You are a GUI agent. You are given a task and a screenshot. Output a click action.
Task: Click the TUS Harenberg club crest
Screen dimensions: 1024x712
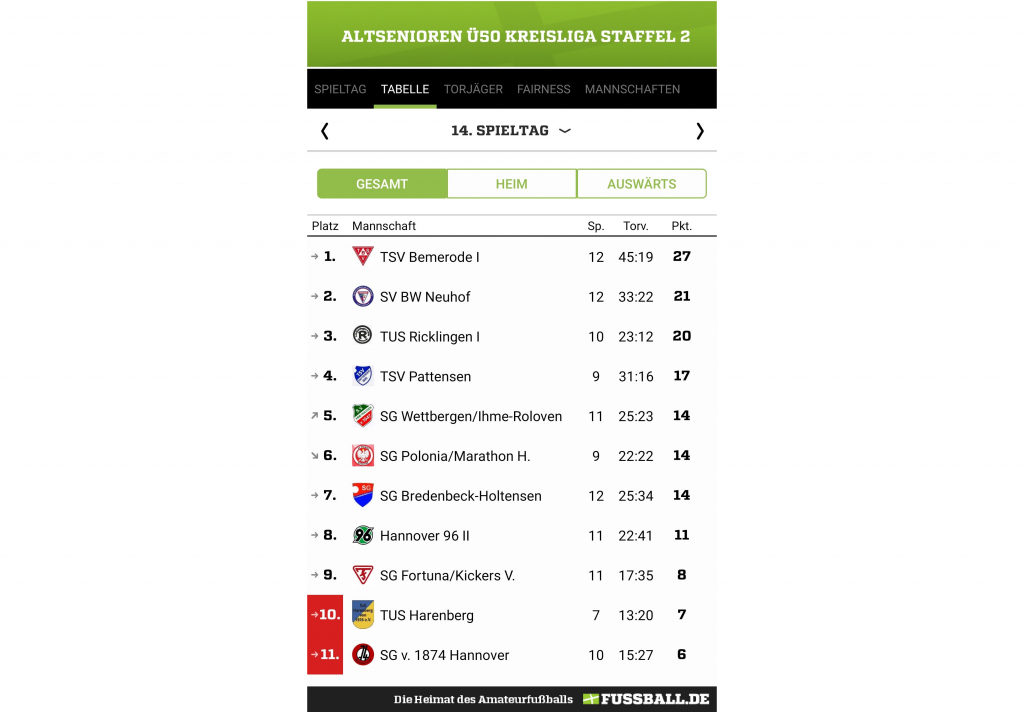point(362,615)
